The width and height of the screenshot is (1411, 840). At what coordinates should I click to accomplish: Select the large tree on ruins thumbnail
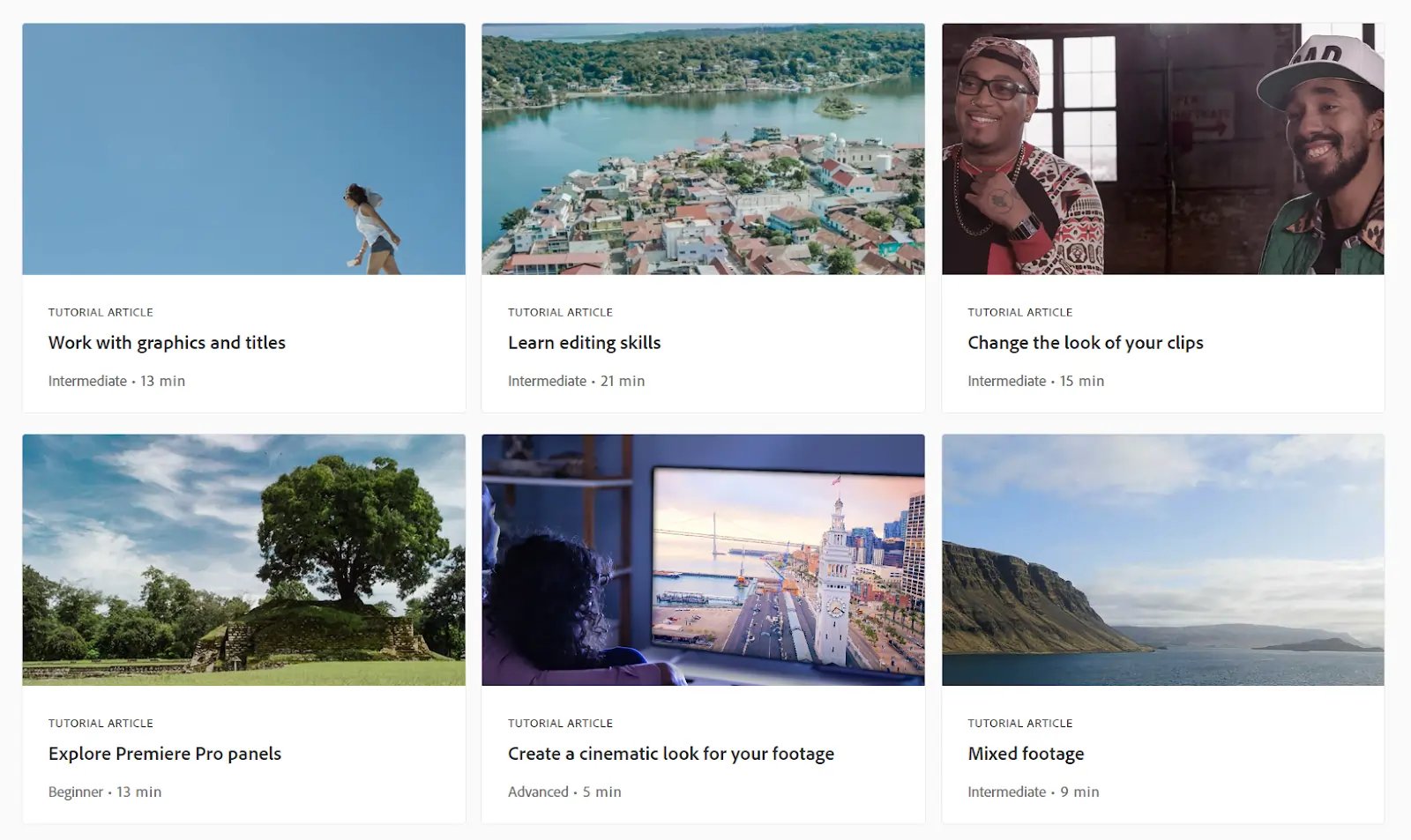click(243, 560)
